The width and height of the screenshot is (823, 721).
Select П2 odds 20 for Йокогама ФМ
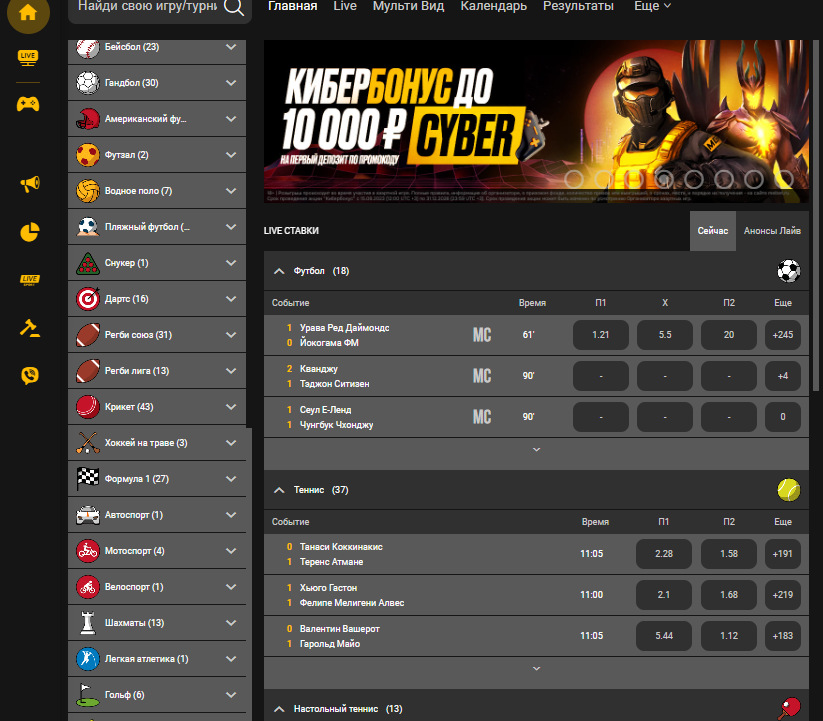tap(729, 335)
